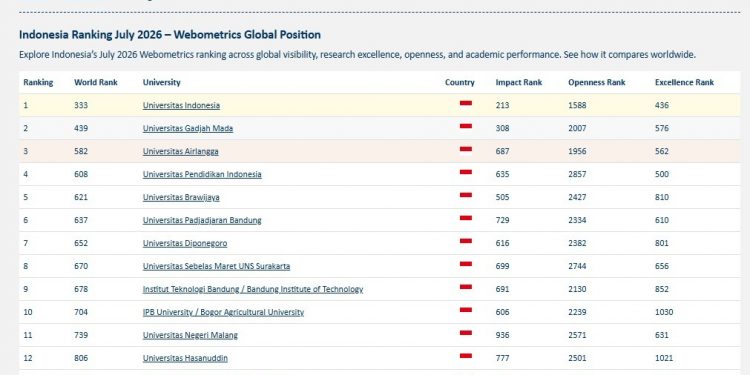Select world rank 806 cell
This screenshot has width=750, height=375.
click(81, 358)
